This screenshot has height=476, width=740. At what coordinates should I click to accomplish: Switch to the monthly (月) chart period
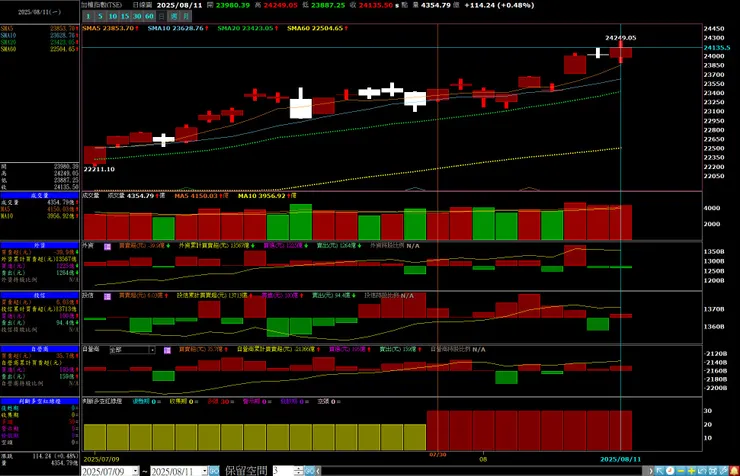click(x=186, y=17)
